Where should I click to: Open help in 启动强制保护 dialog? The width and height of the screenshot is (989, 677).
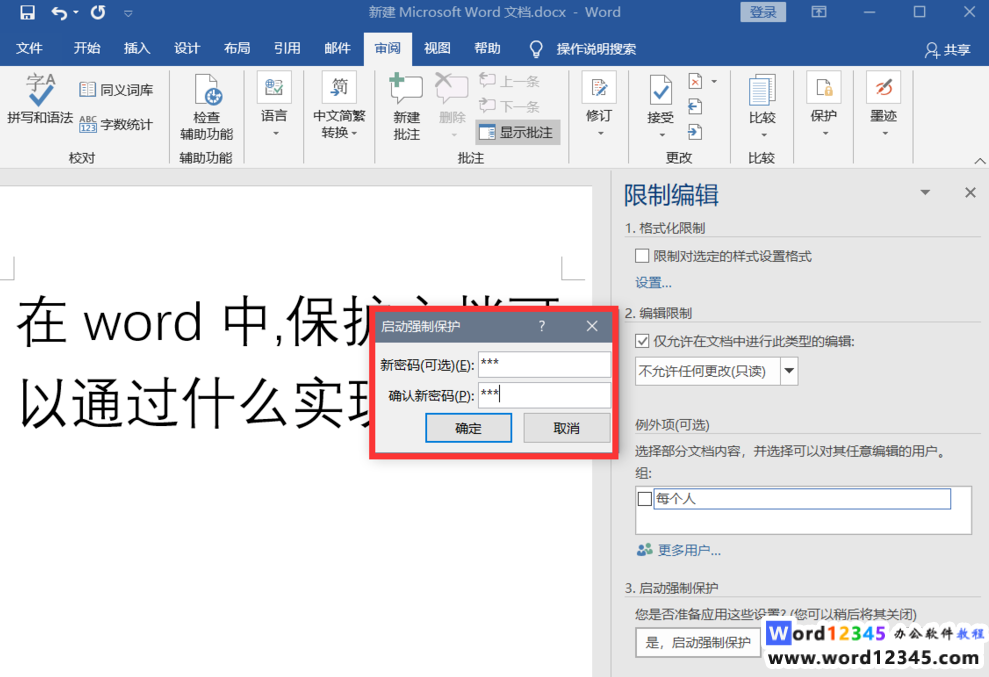pyautogui.click(x=542, y=326)
